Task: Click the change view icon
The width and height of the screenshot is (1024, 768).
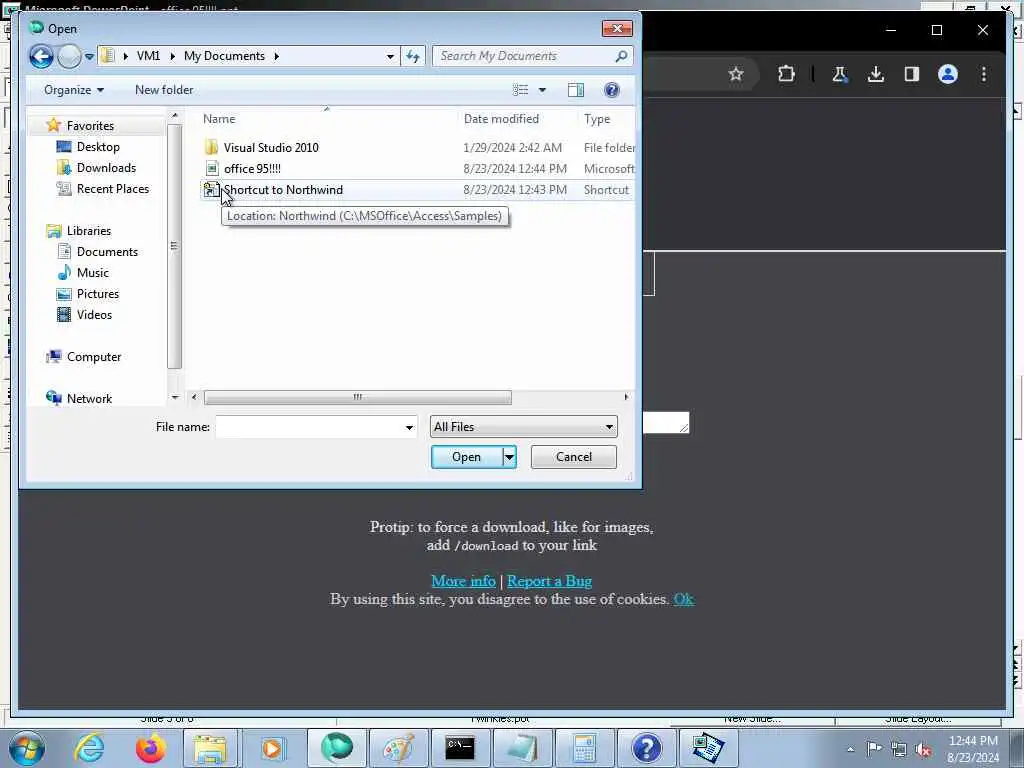Action: [520, 90]
